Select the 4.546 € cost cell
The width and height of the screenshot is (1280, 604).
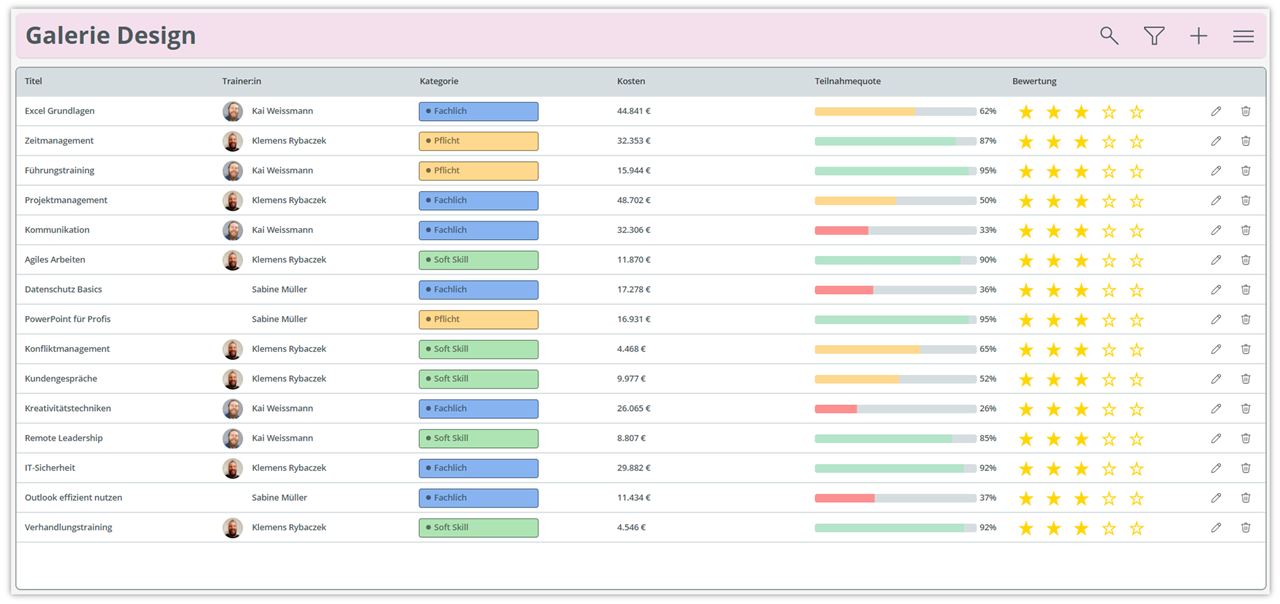(x=631, y=528)
